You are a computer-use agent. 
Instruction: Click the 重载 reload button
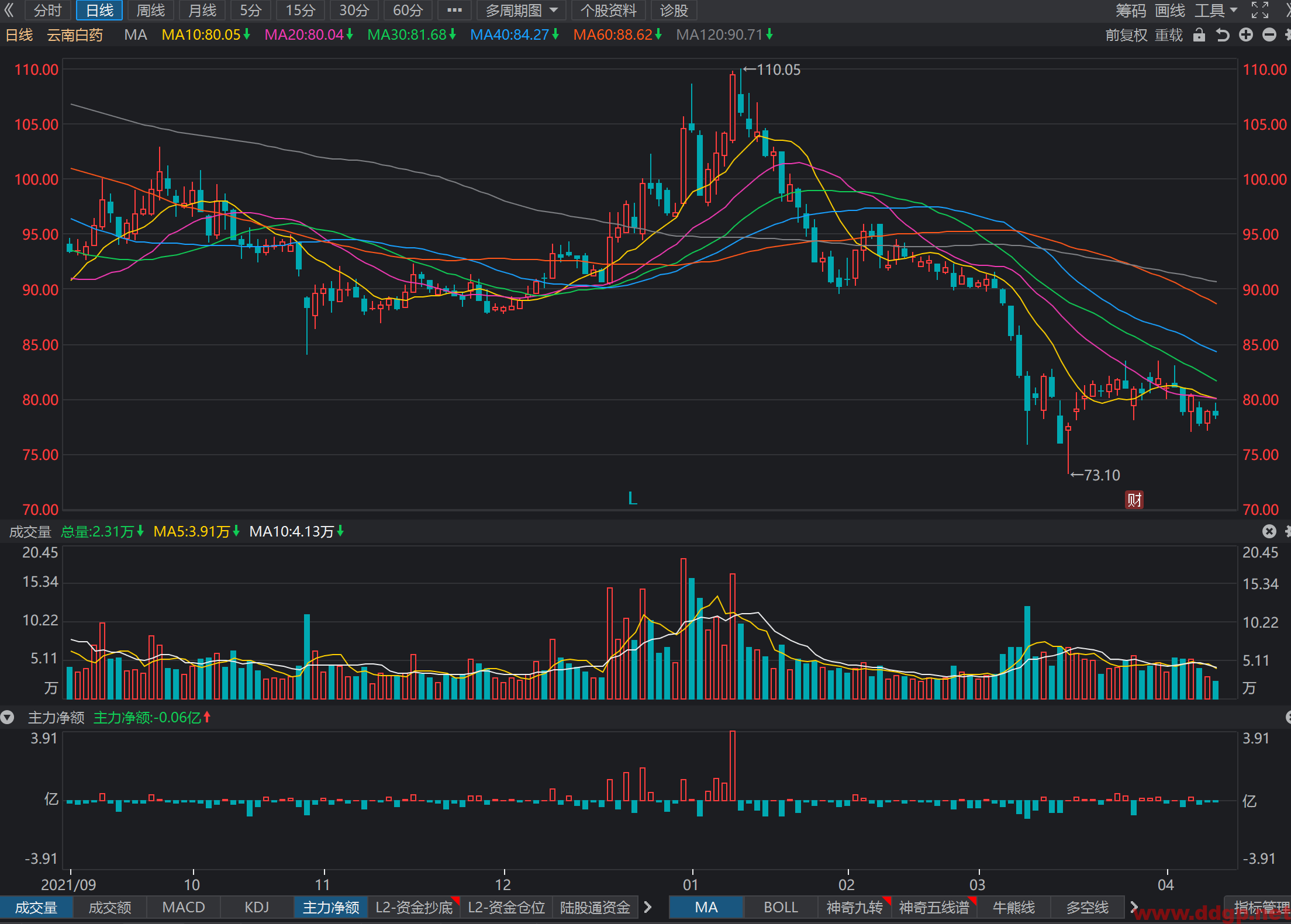pos(1169,35)
